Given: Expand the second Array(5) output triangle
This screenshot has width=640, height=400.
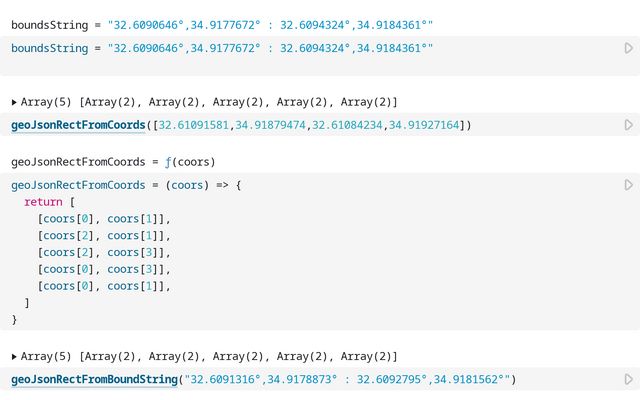Looking at the screenshot, I should pos(15,356).
